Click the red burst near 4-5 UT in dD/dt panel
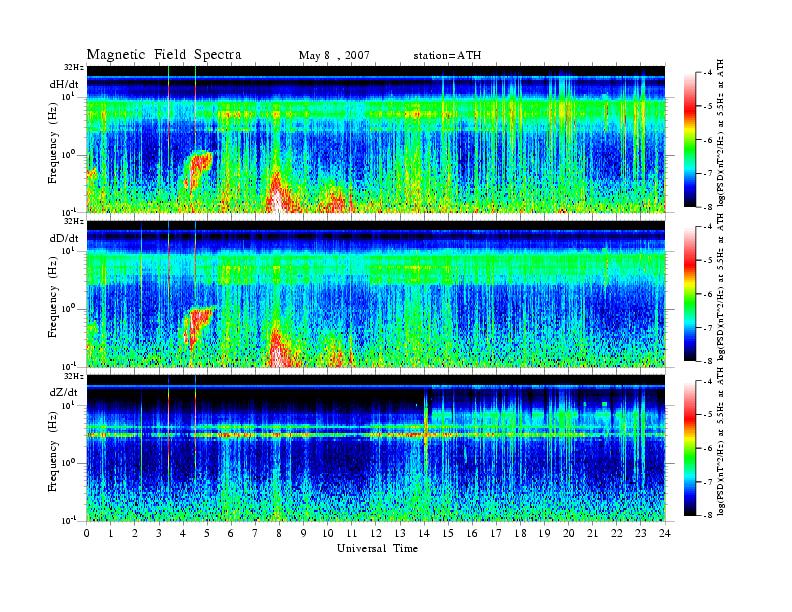Image resolution: width=792 pixels, height=612 pixels. coord(199,323)
